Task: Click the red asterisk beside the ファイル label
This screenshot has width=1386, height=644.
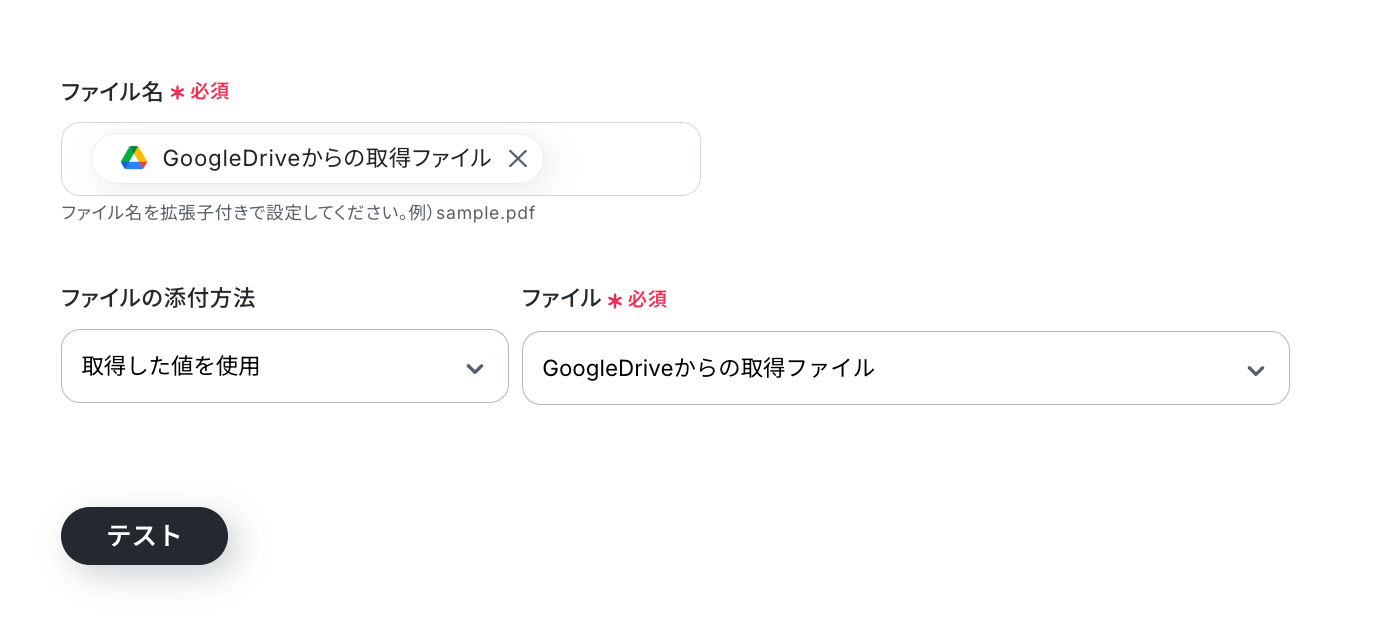Action: tap(615, 300)
